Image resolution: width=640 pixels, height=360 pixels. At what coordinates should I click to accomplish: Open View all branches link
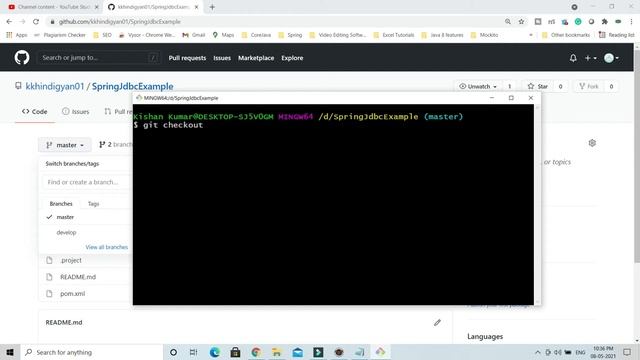pos(107,247)
